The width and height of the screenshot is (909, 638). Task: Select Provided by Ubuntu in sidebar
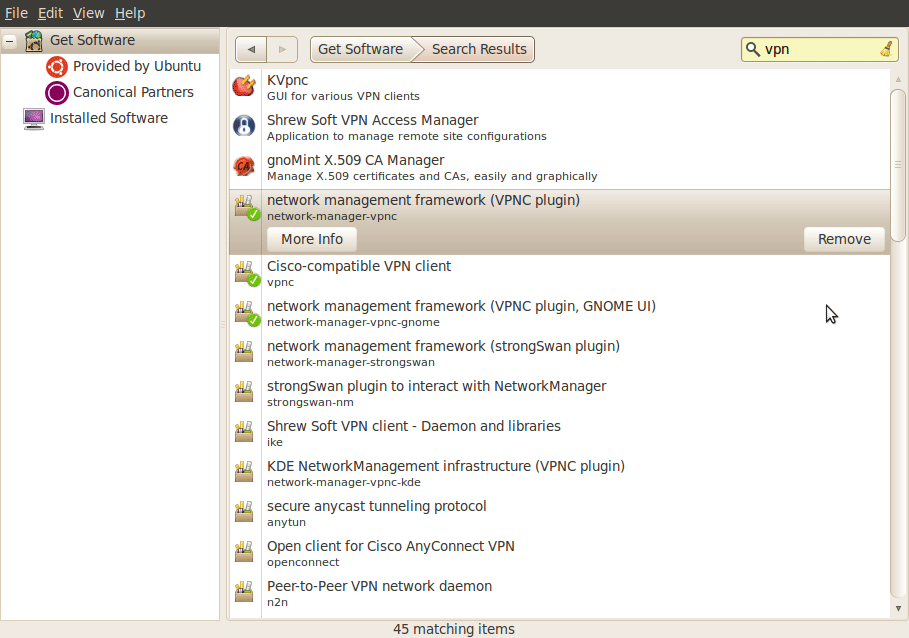coord(137,67)
